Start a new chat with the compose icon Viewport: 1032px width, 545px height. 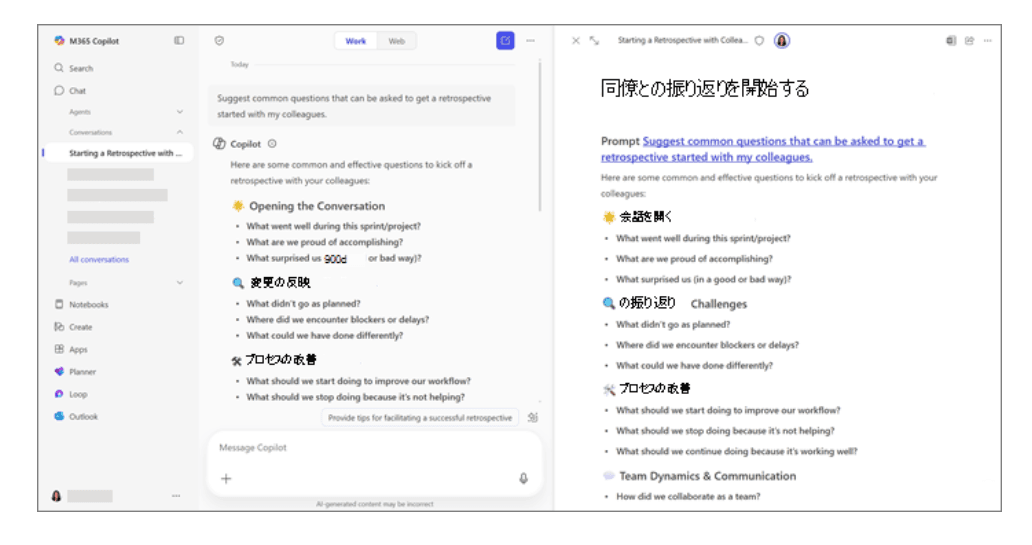[x=505, y=41]
